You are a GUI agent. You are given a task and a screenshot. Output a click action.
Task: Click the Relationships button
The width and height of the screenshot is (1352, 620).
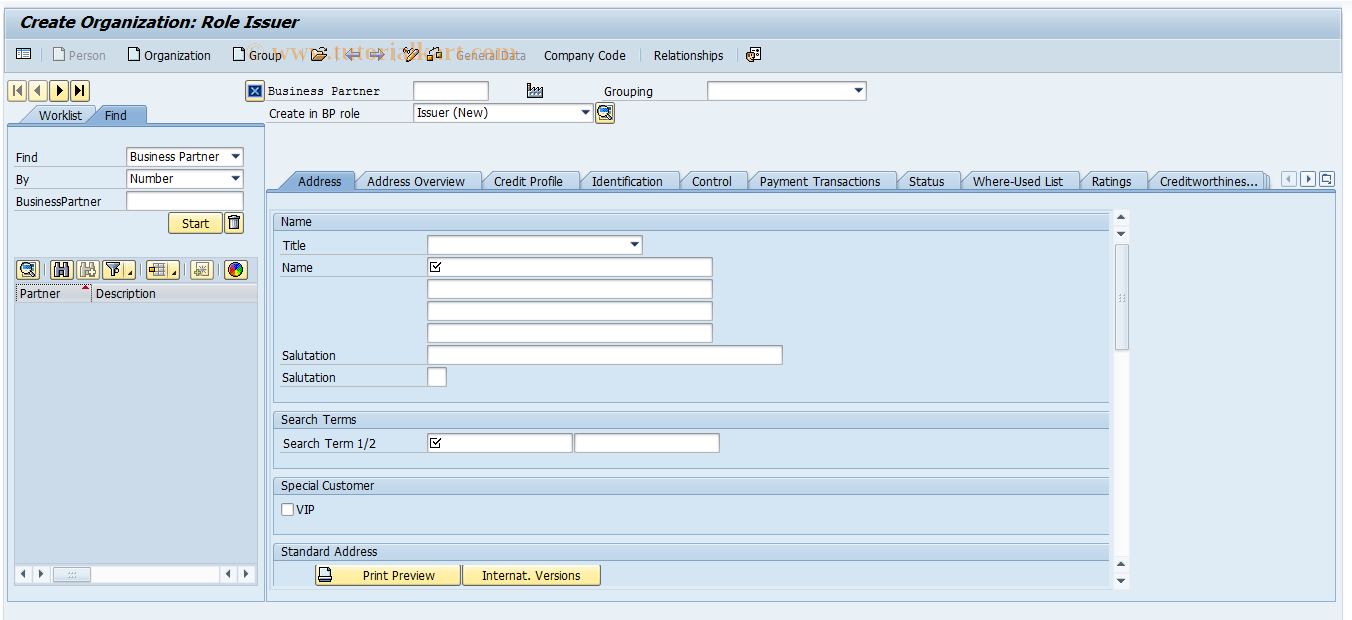coord(688,55)
